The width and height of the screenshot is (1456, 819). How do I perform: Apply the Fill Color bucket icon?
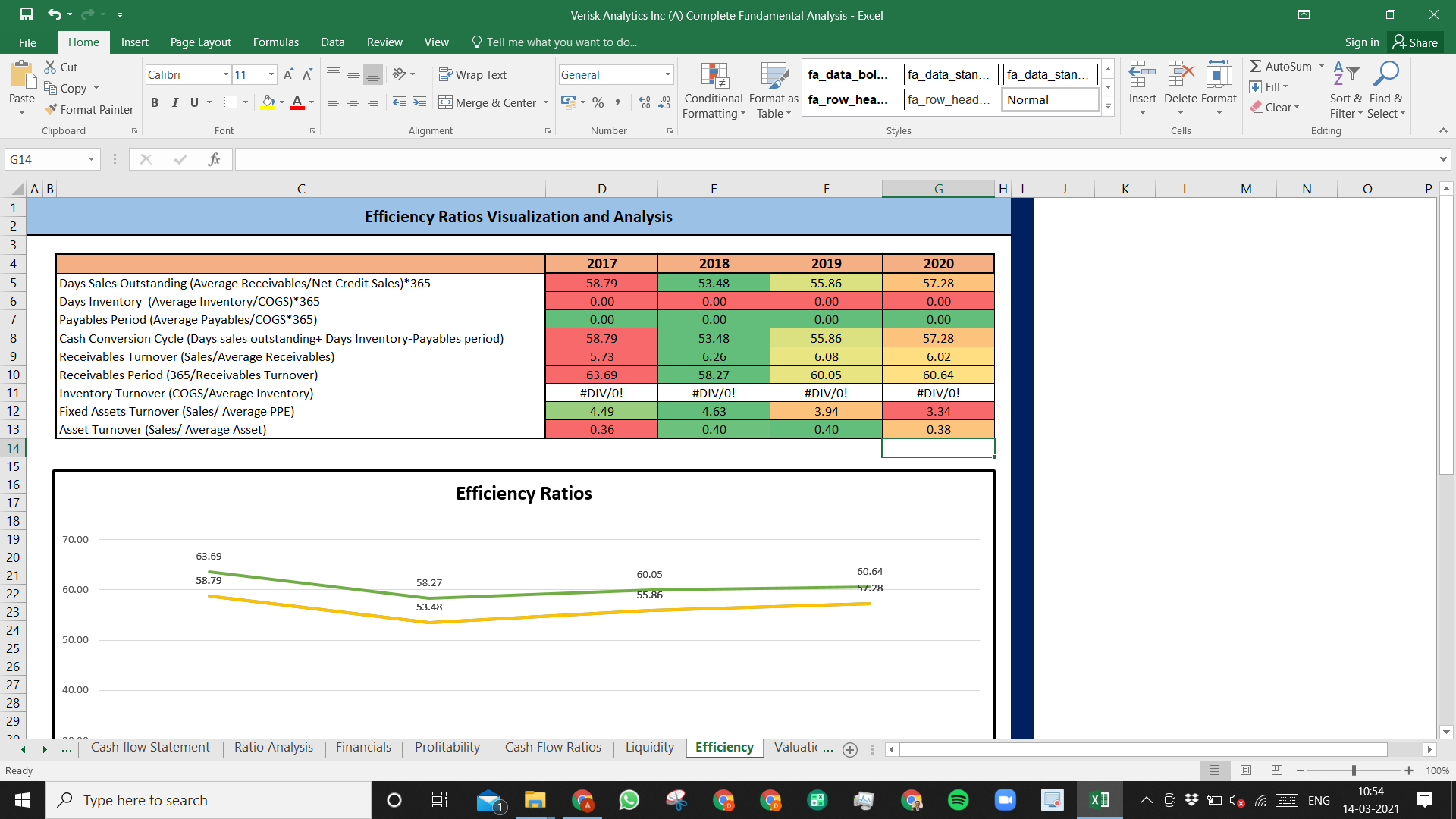coord(268,102)
